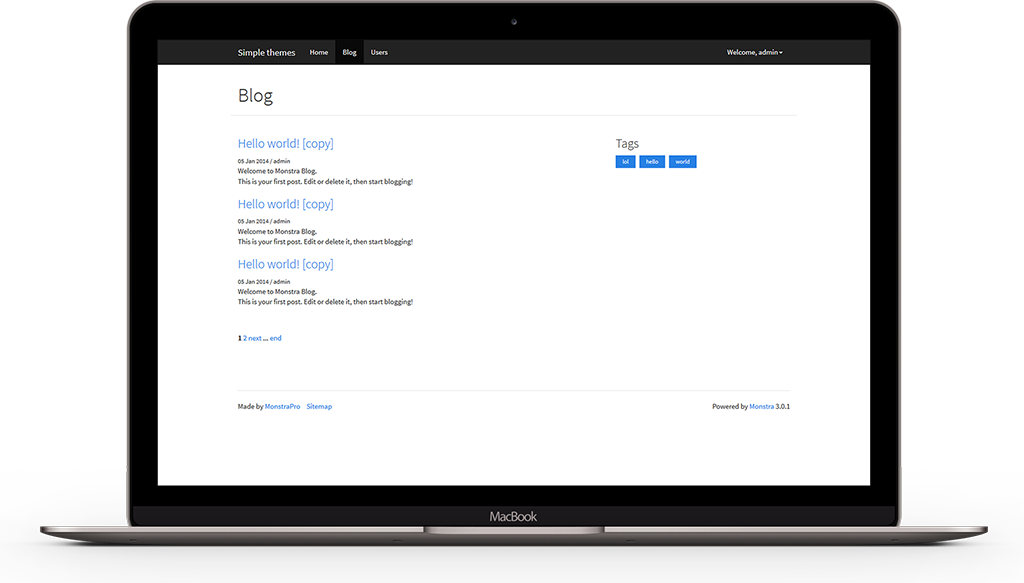Go to page 2 of the blog
1024x583 pixels.
click(246, 338)
